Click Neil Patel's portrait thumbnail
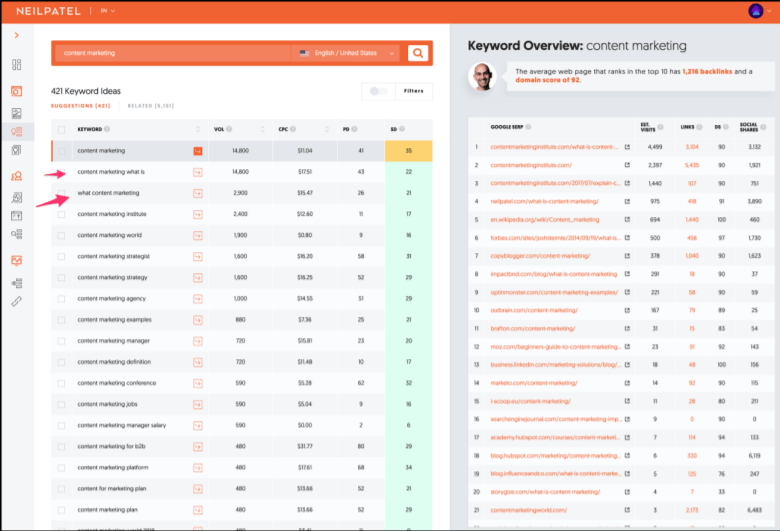The image size is (780, 531). tap(482, 77)
